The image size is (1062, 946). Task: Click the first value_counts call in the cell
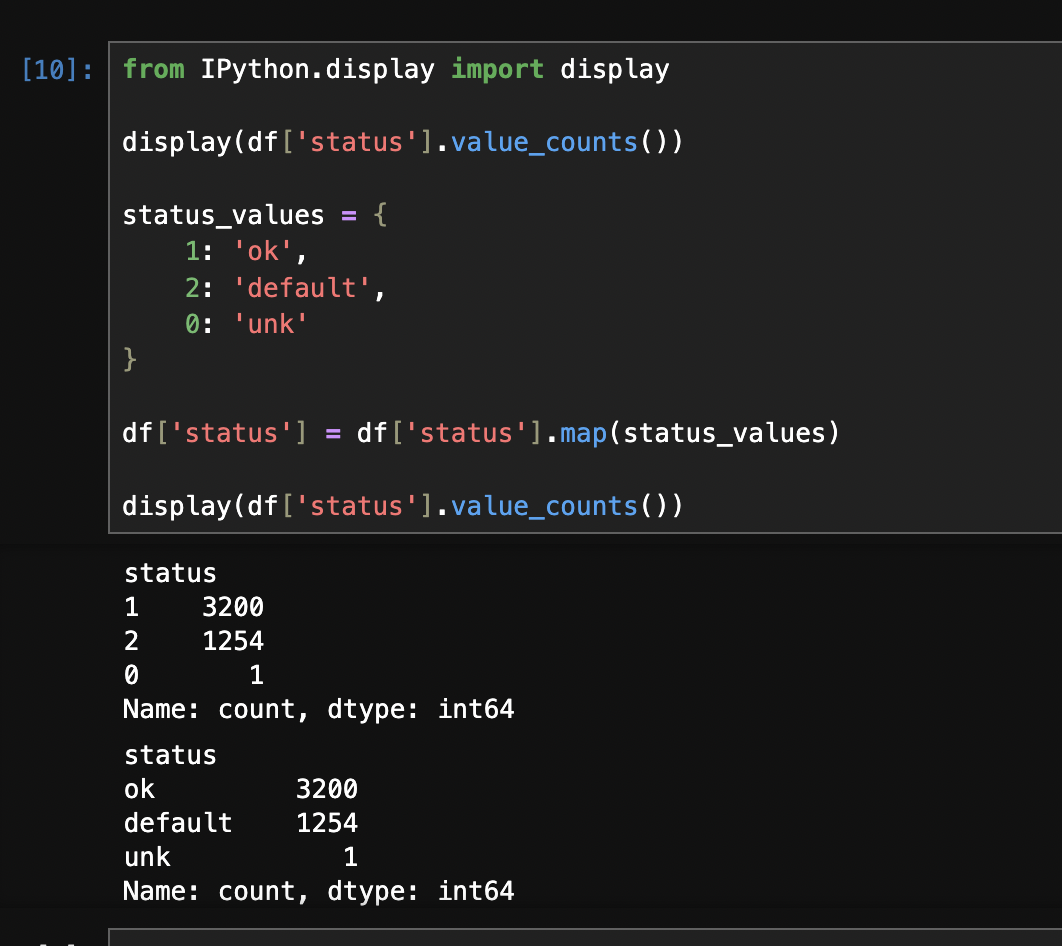pyautogui.click(x=543, y=142)
